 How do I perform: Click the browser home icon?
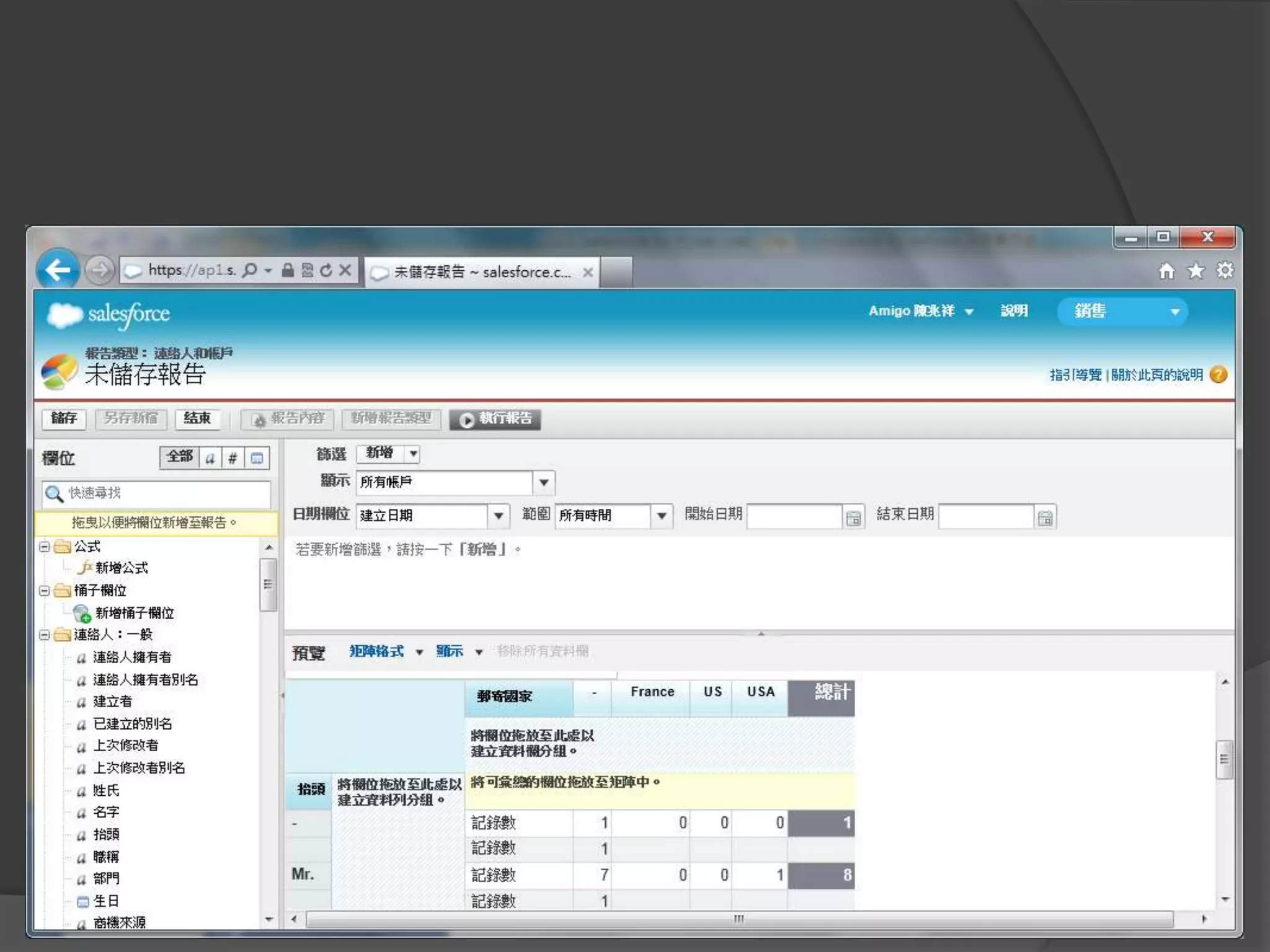tap(1166, 271)
